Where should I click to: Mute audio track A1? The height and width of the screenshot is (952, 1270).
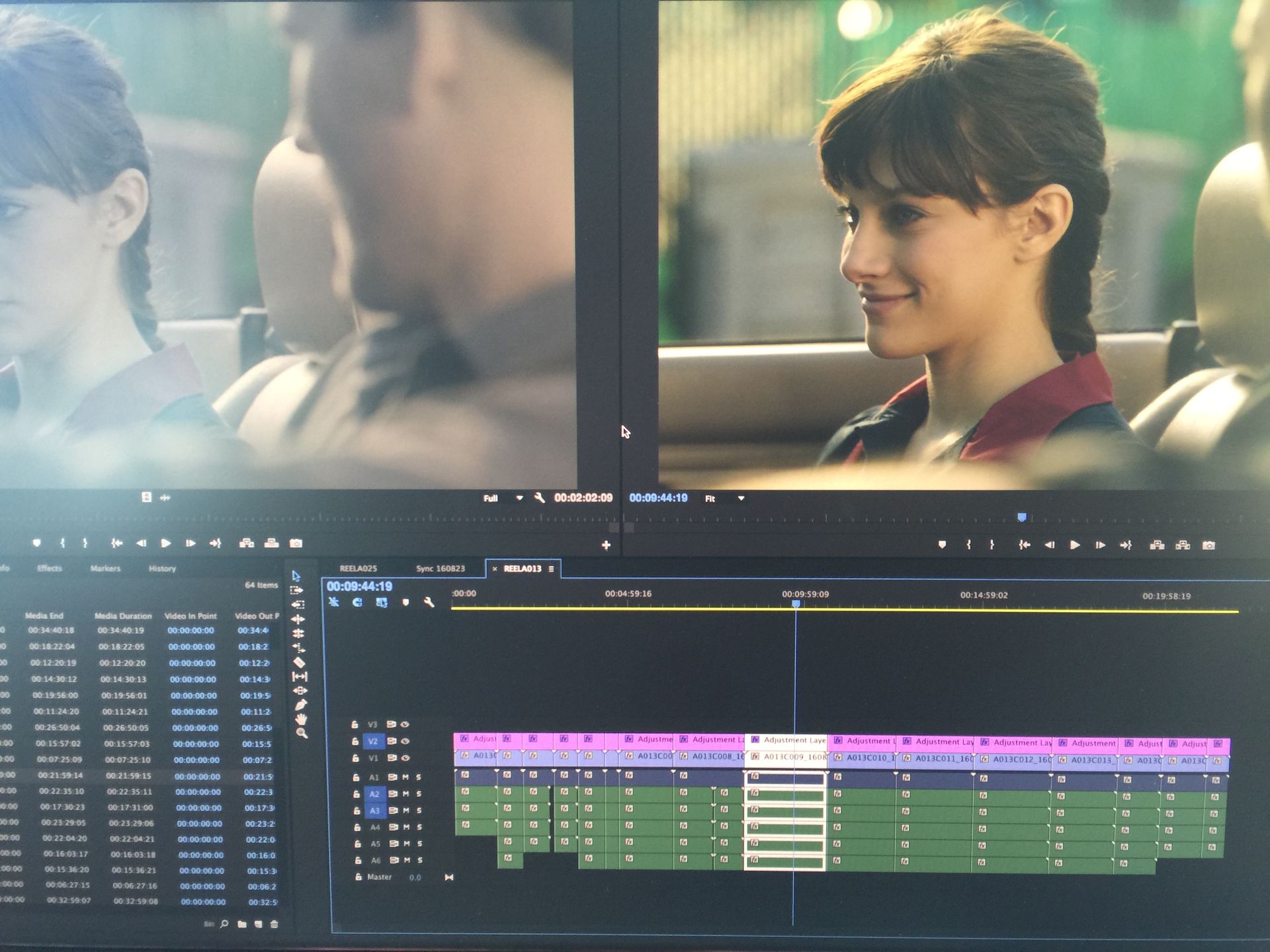pyautogui.click(x=406, y=777)
